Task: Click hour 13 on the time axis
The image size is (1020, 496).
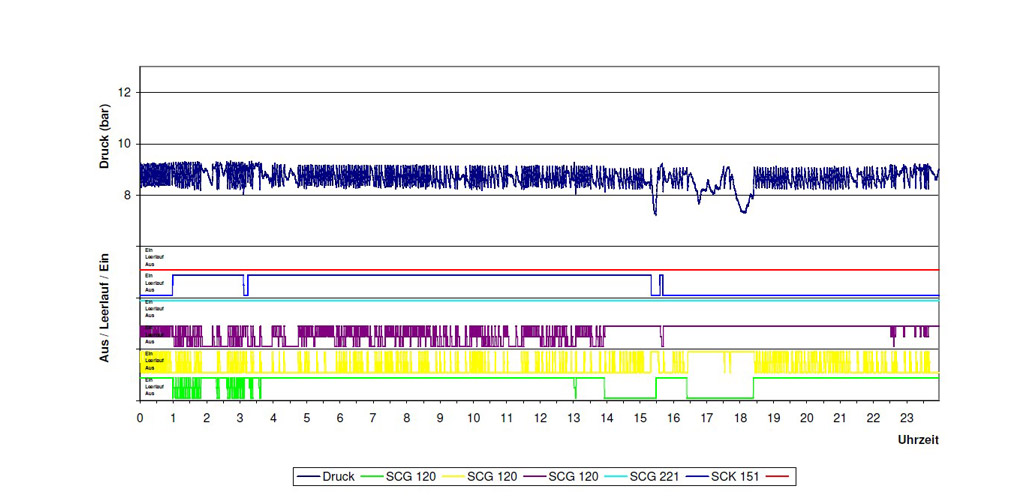Action: 573,417
